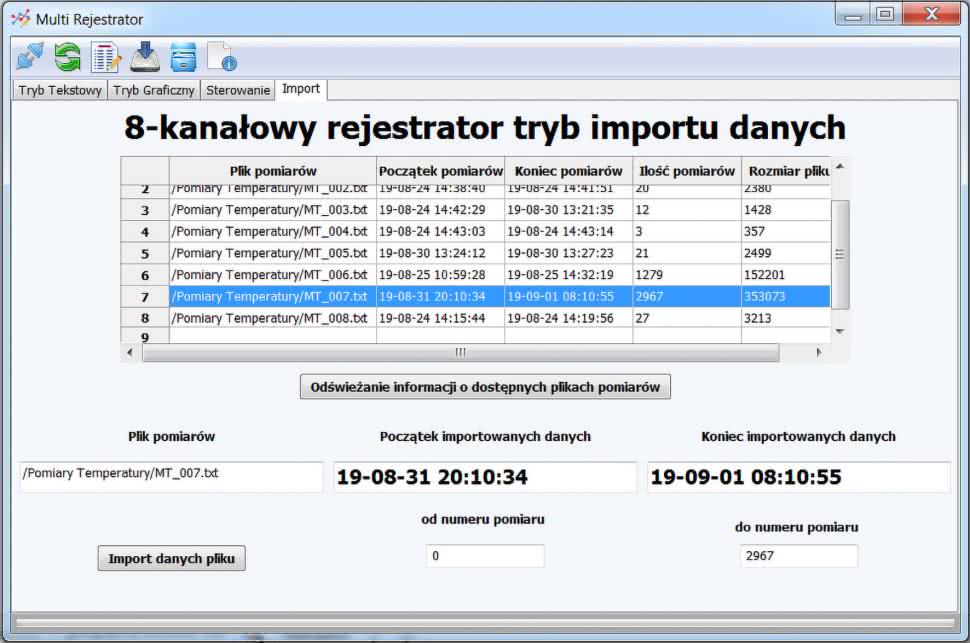Open the Tryb Graficzny tab

tap(154, 90)
